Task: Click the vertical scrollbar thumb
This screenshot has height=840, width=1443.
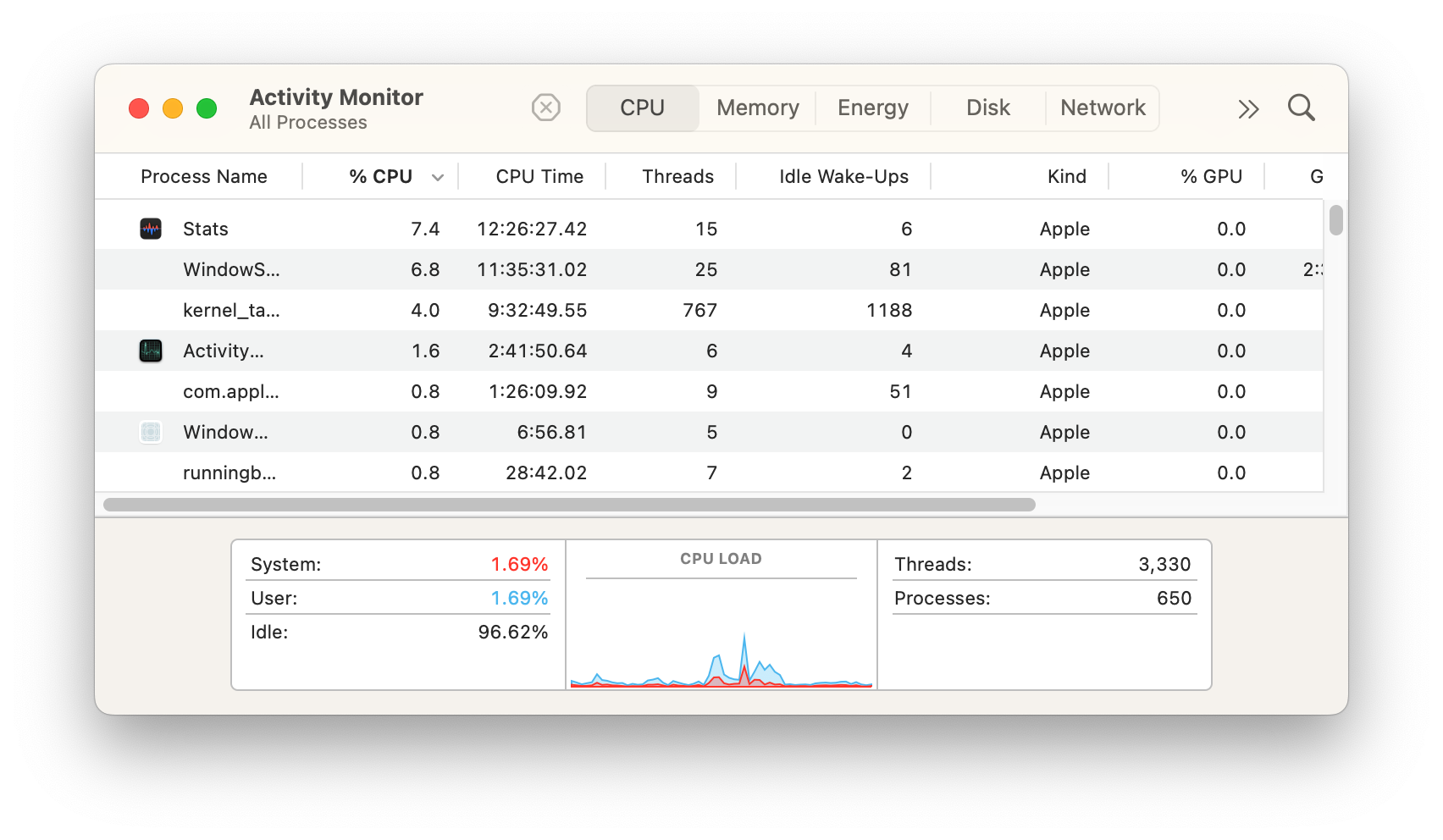Action: (x=1336, y=220)
